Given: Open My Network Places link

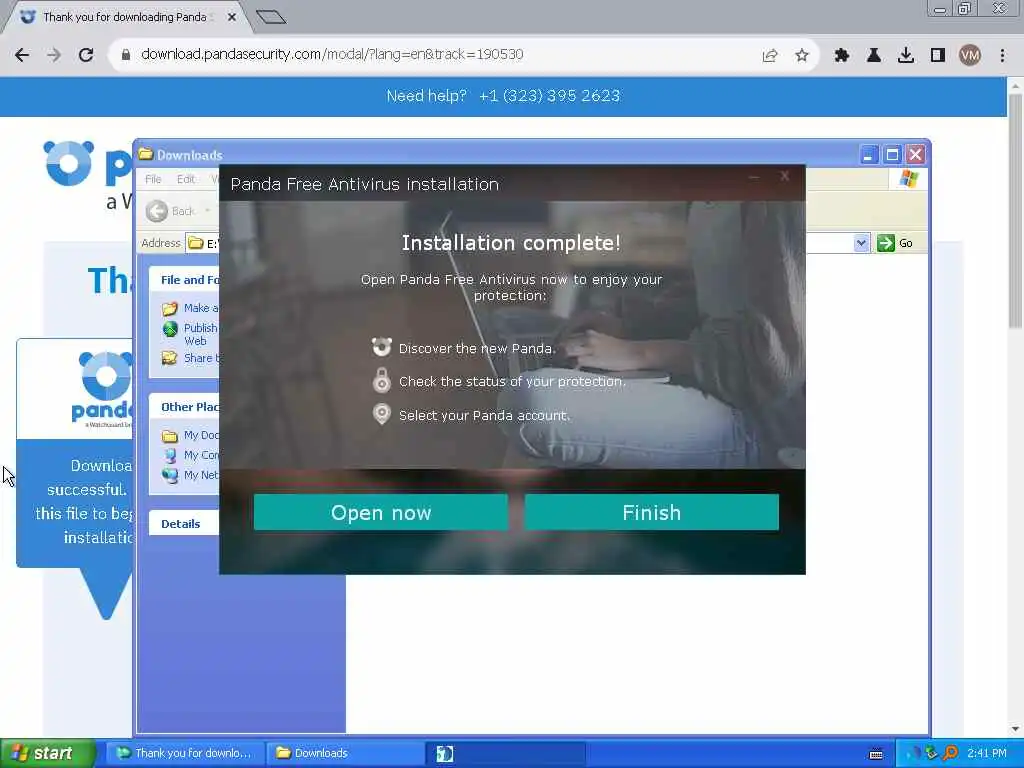Looking at the screenshot, I should tap(201, 475).
